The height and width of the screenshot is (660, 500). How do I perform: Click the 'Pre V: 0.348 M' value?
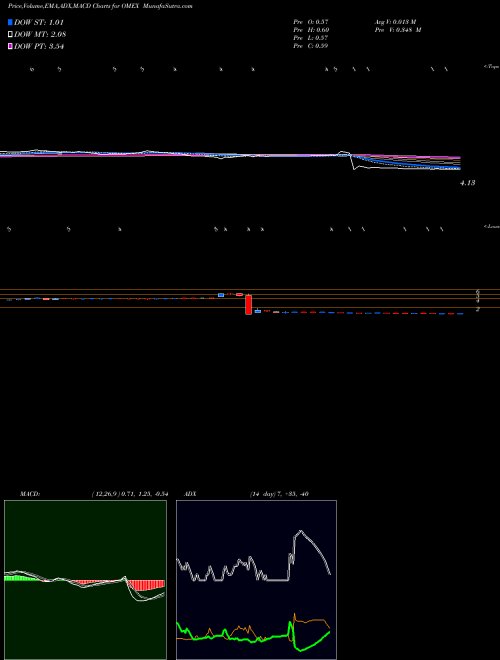(398, 30)
